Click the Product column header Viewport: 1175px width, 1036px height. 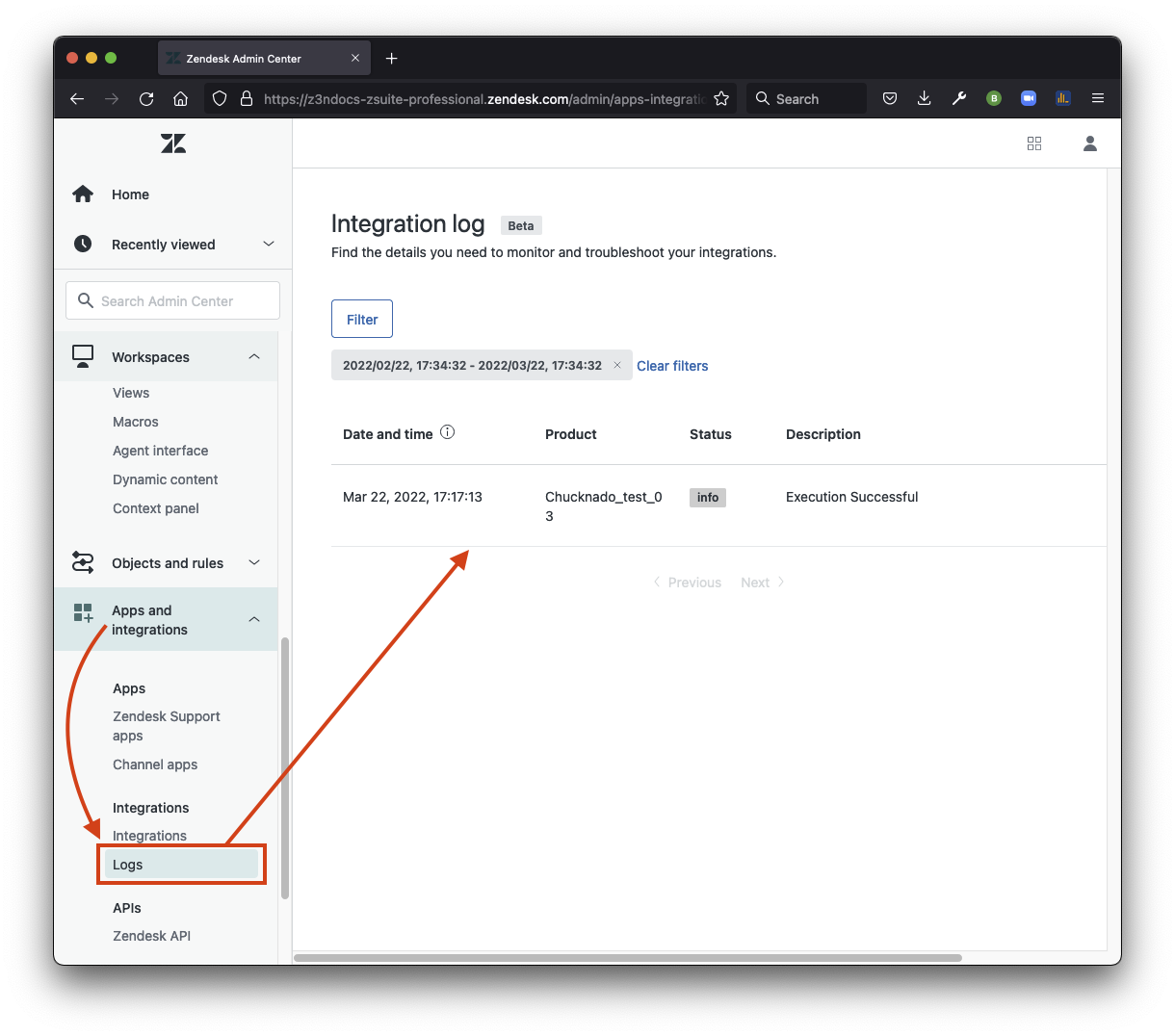coord(571,434)
